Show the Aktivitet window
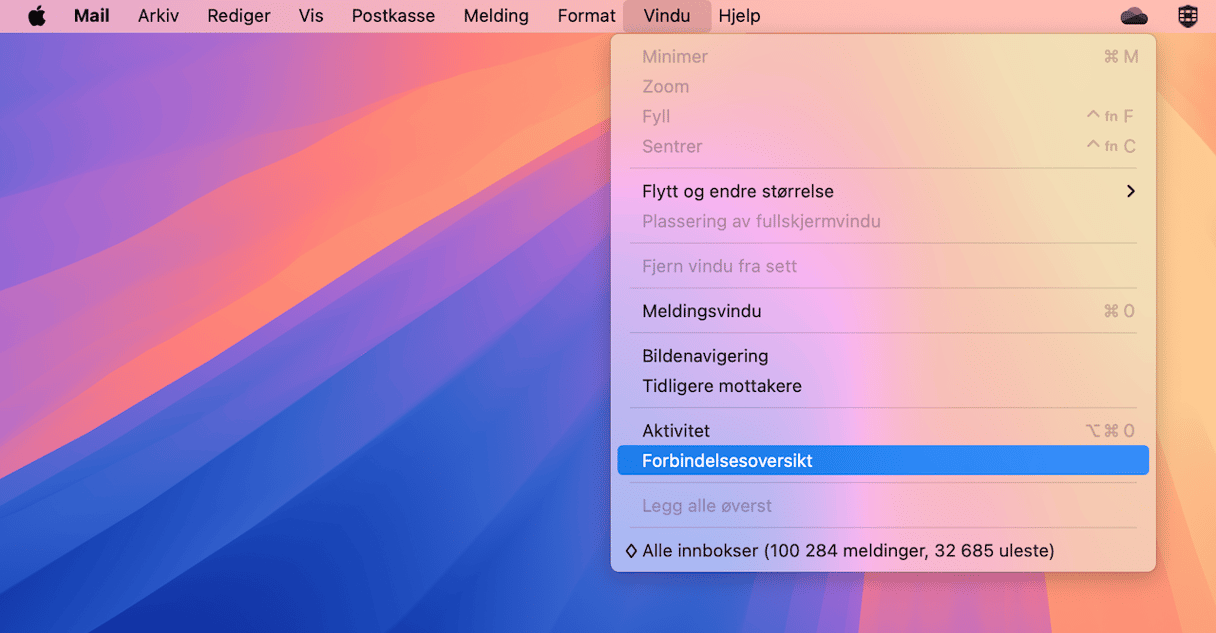Viewport: 1216px width, 633px height. 883,431
